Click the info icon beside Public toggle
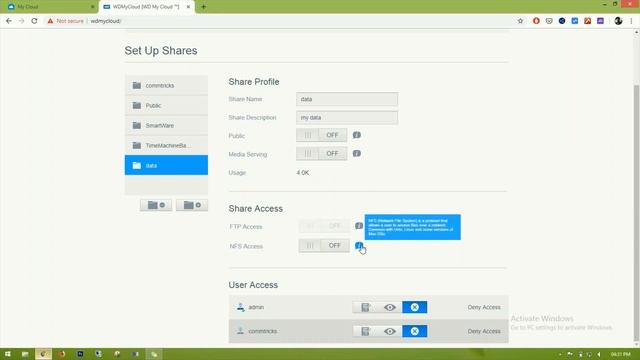The image size is (640, 360). tap(356, 135)
